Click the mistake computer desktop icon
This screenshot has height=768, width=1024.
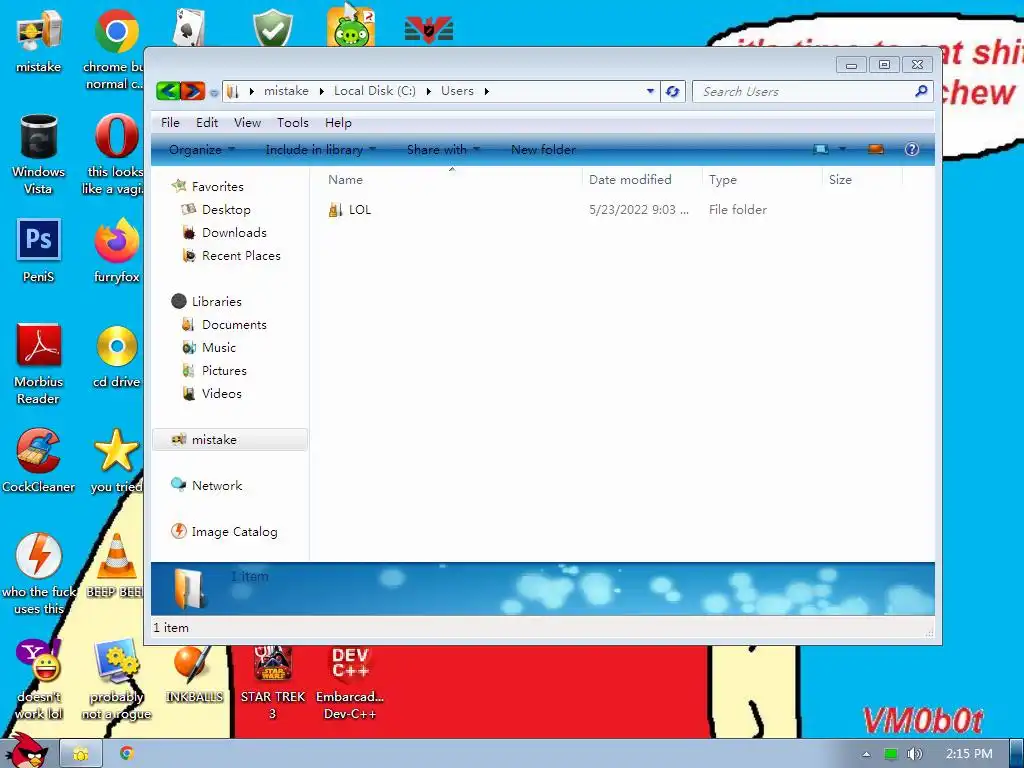point(39,40)
